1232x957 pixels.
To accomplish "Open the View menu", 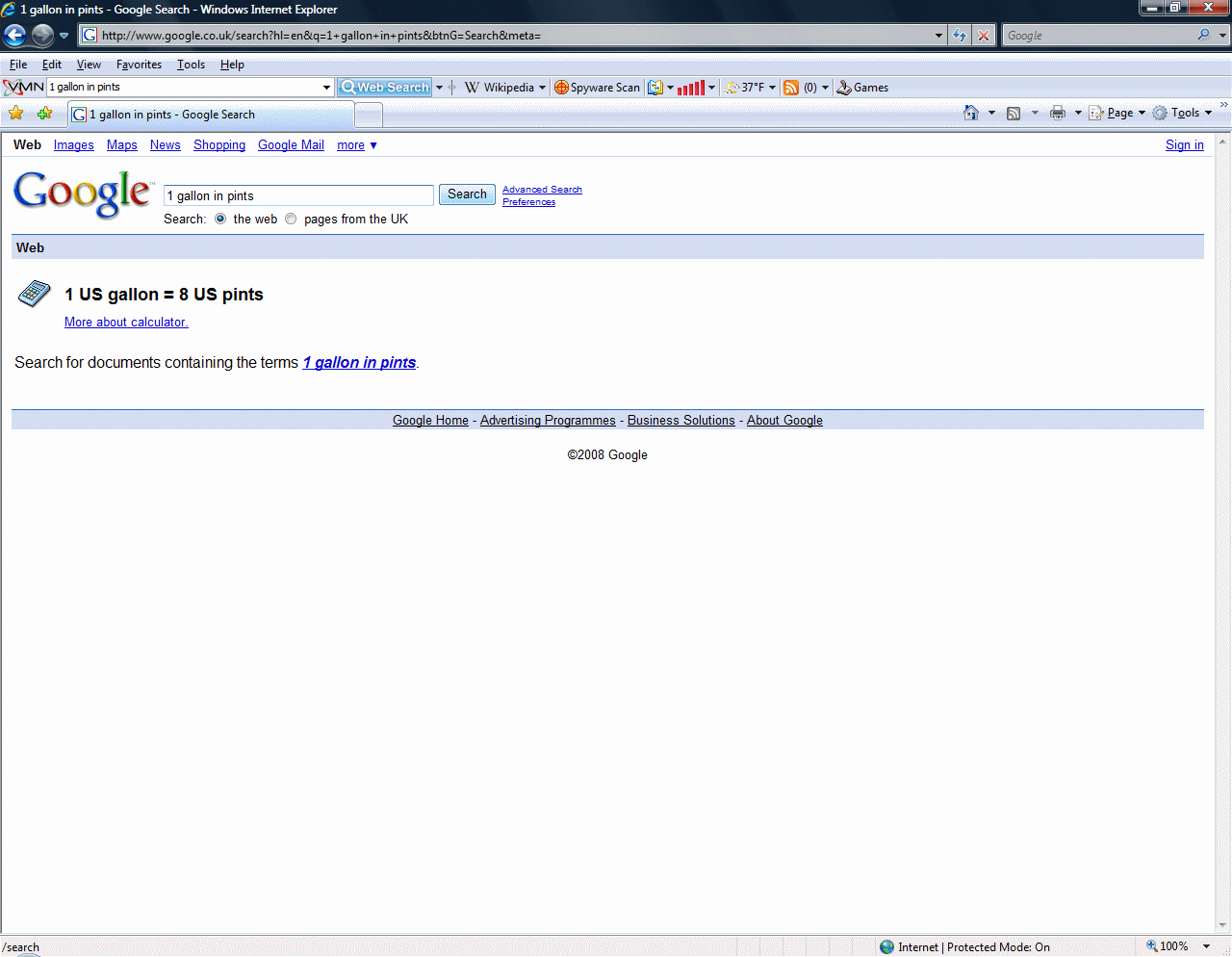I will [x=89, y=65].
